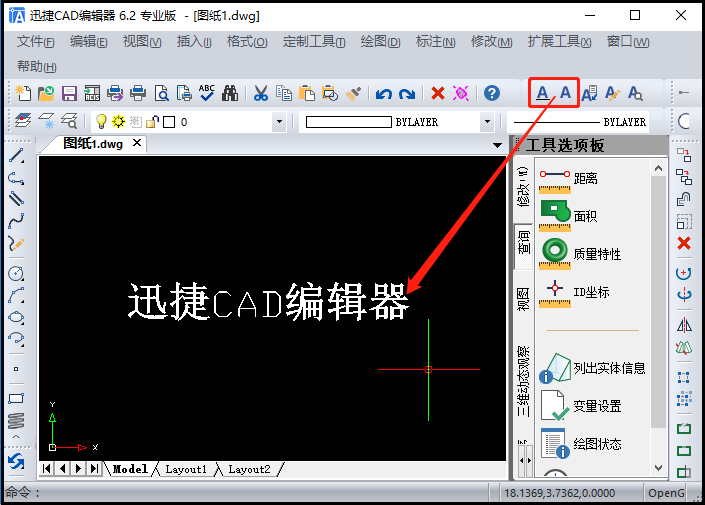Click the Find text icon (A with magnifier)
Image resolution: width=705 pixels, height=505 pixels.
[x=635, y=93]
